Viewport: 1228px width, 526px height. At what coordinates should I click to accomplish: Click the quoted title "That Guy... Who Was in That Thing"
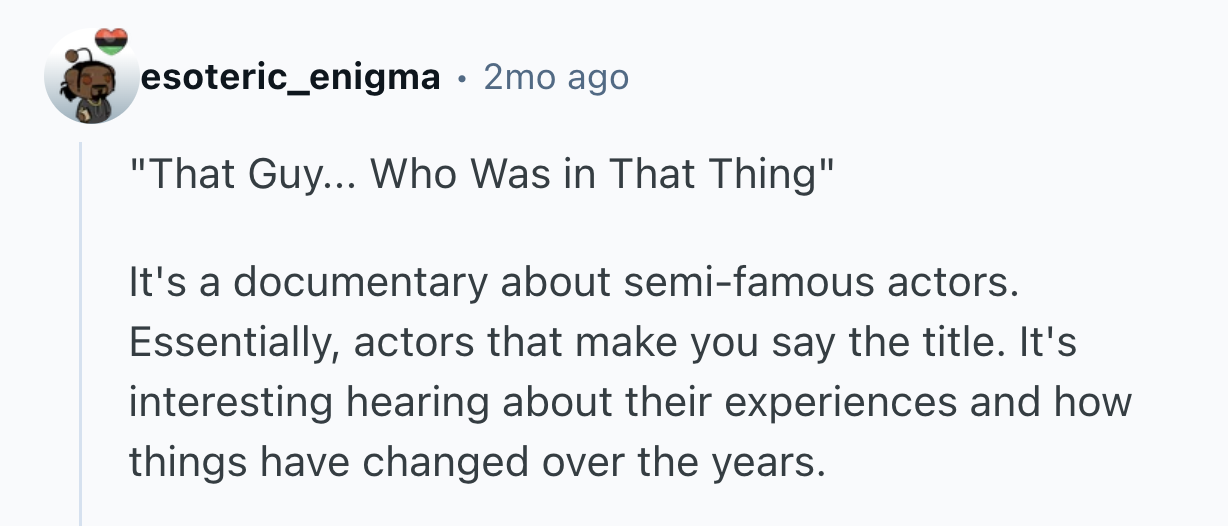[481, 175]
